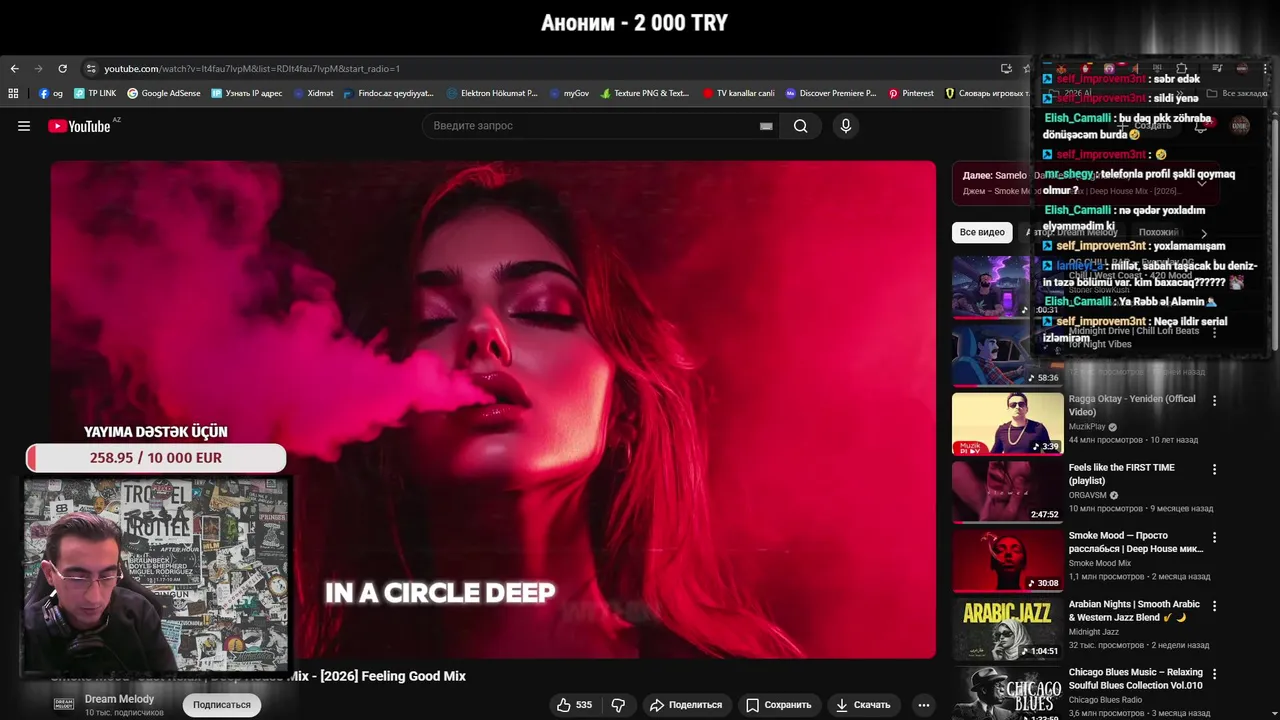Open Dream Melody channel avatar

[x=64, y=704]
